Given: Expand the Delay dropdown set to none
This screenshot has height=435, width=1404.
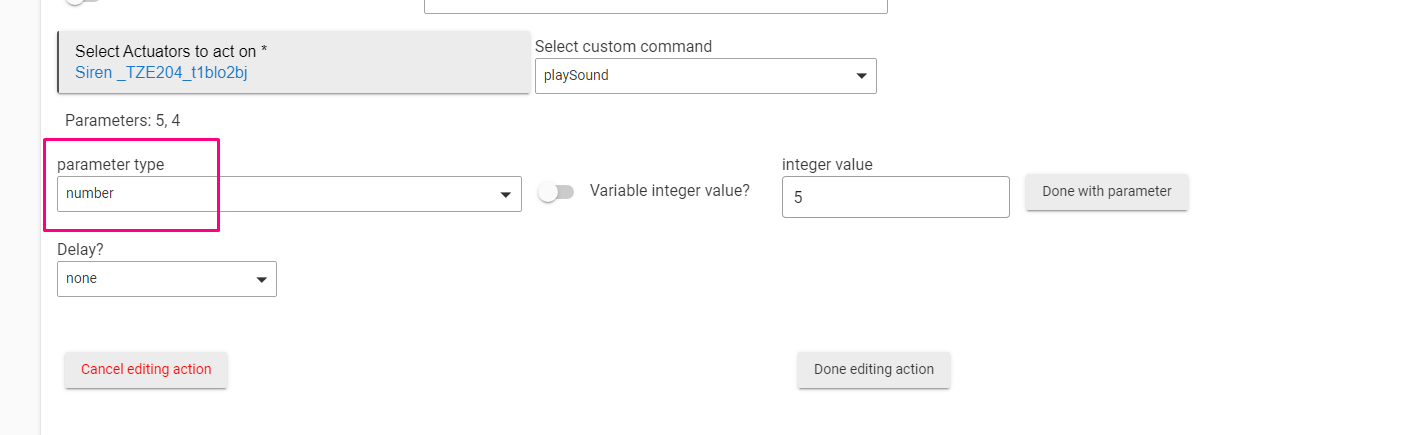Looking at the screenshot, I should click(167, 279).
